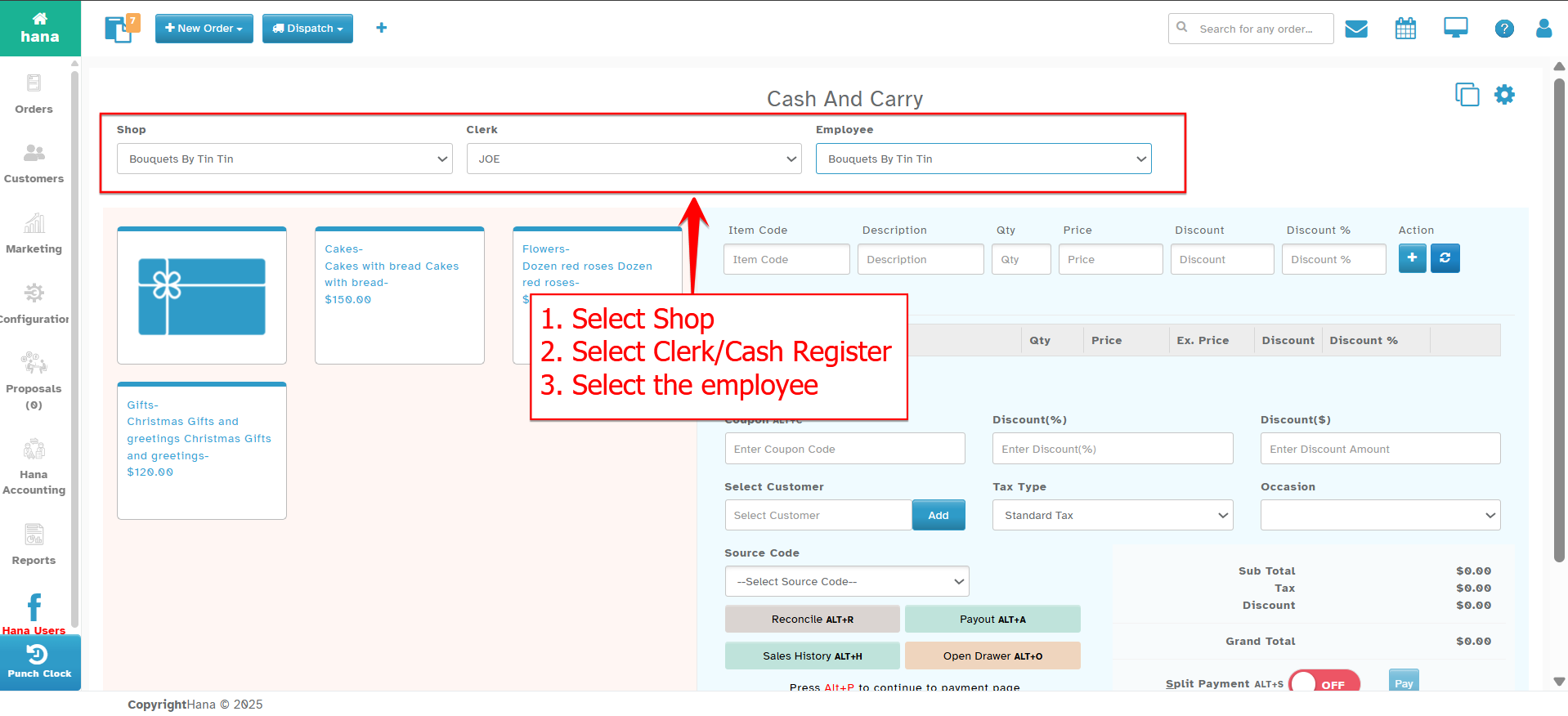The height and width of the screenshot is (716, 1568).
Task: Open the mail envelope icon
Action: click(x=1356, y=29)
